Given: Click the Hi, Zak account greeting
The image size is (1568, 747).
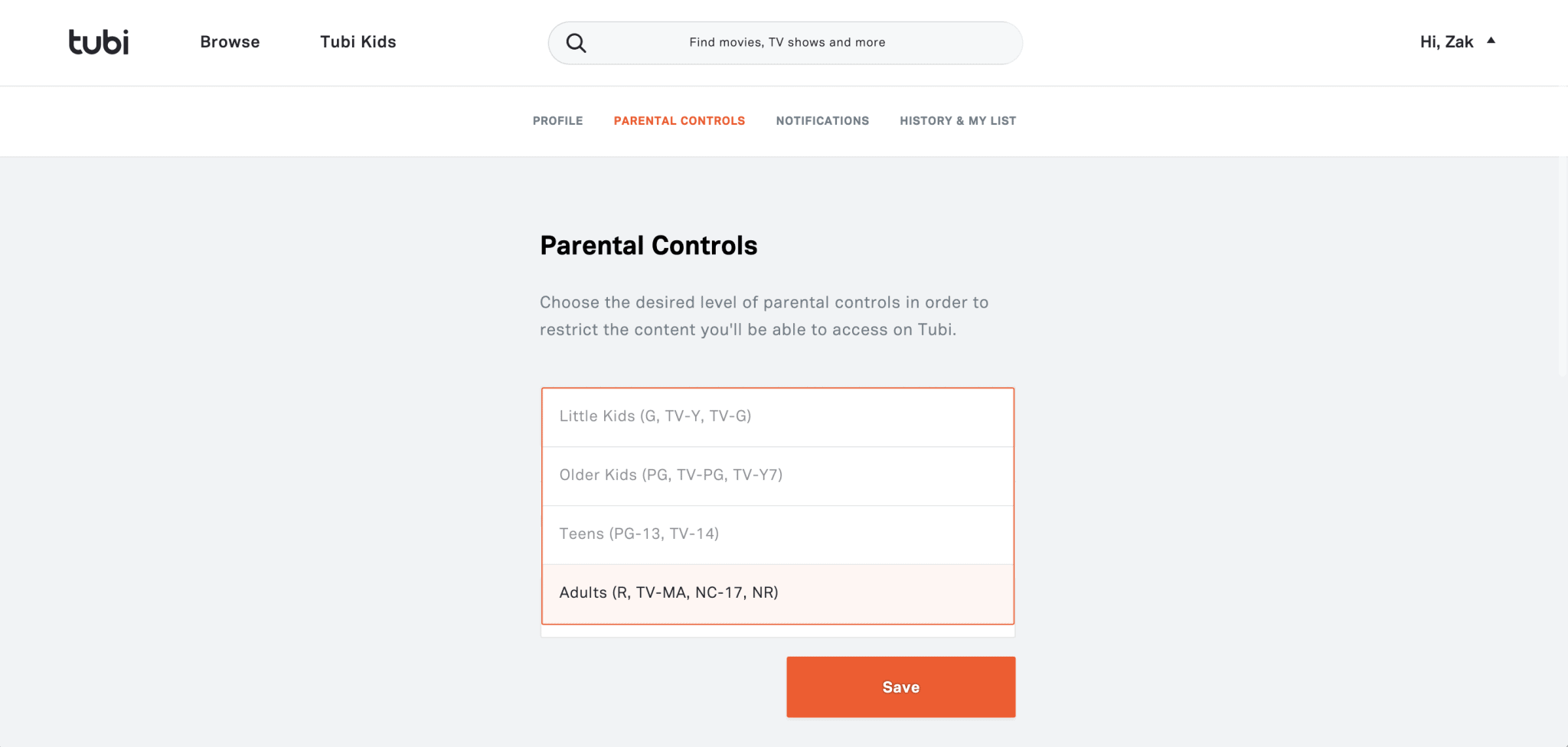Looking at the screenshot, I should click(1446, 42).
